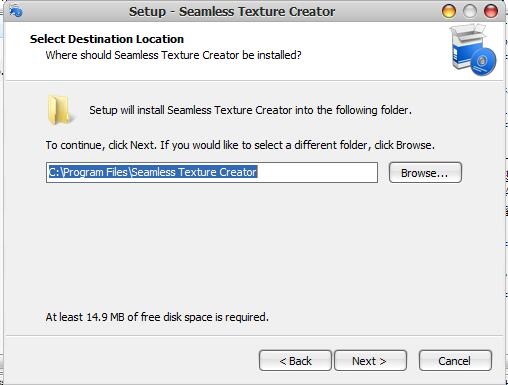Click the 'Where should Seamless Texture Creator be installed?' text
Image resolution: width=508 pixels, height=385 pixels.
(173, 55)
